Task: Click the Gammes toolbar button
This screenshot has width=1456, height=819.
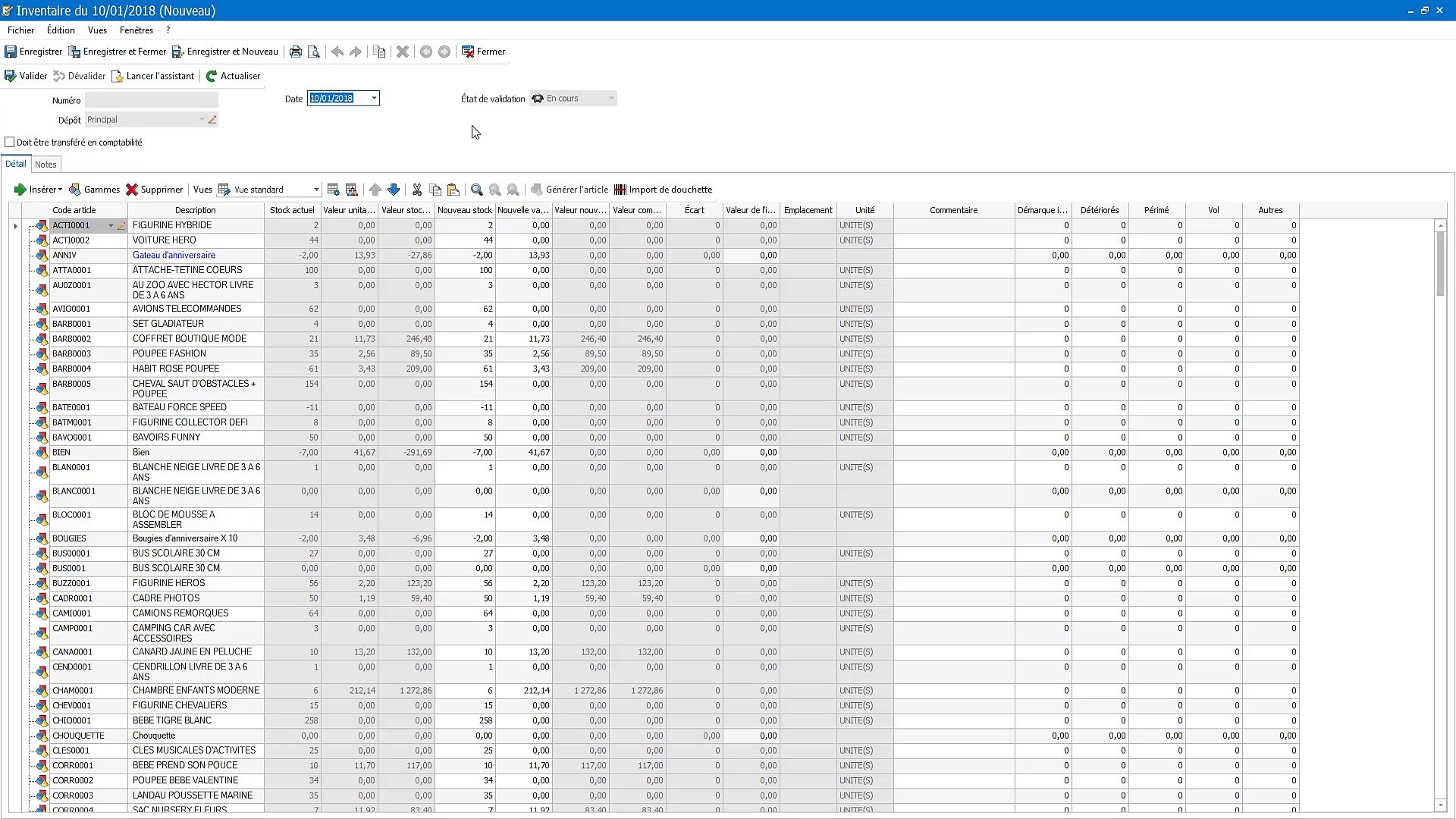Action: point(94,190)
